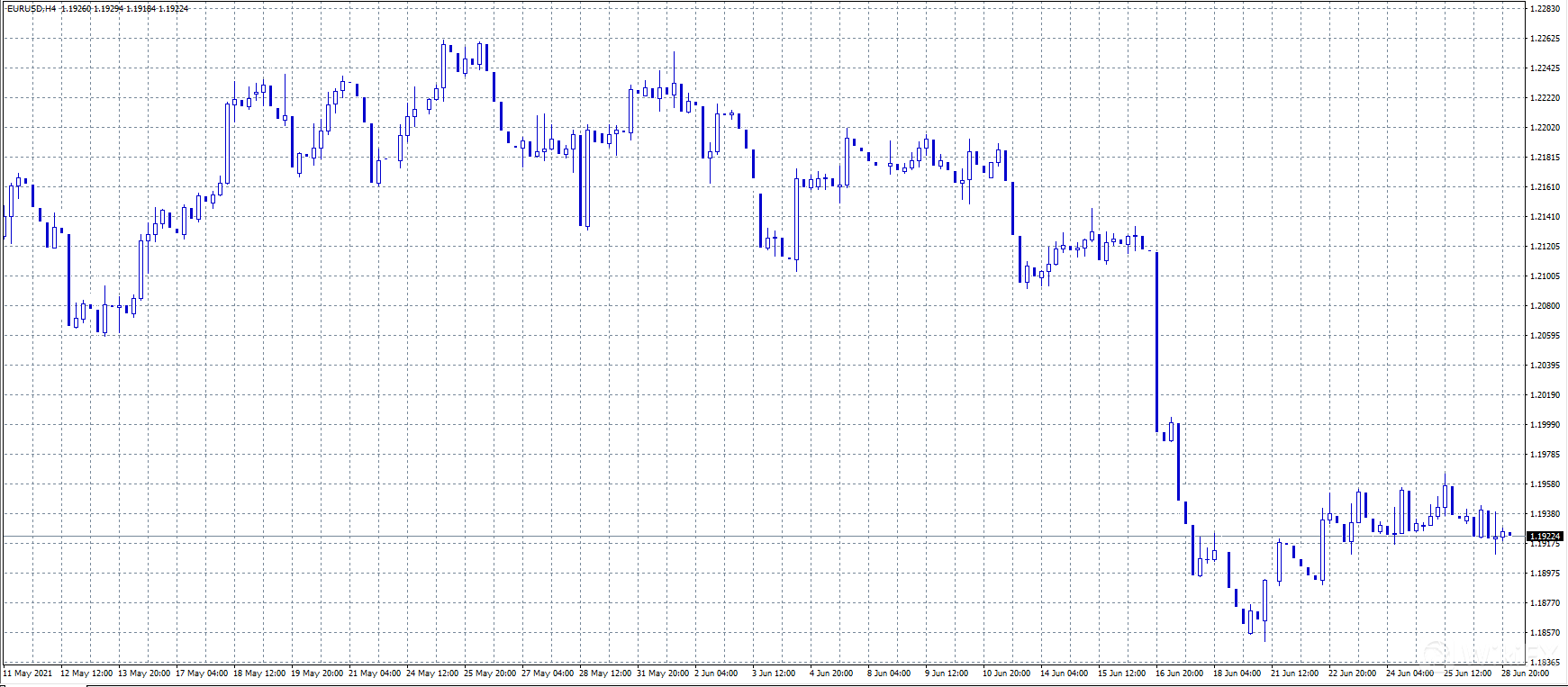
Task: Select the 1.21205 price level label
Action: 1545,247
